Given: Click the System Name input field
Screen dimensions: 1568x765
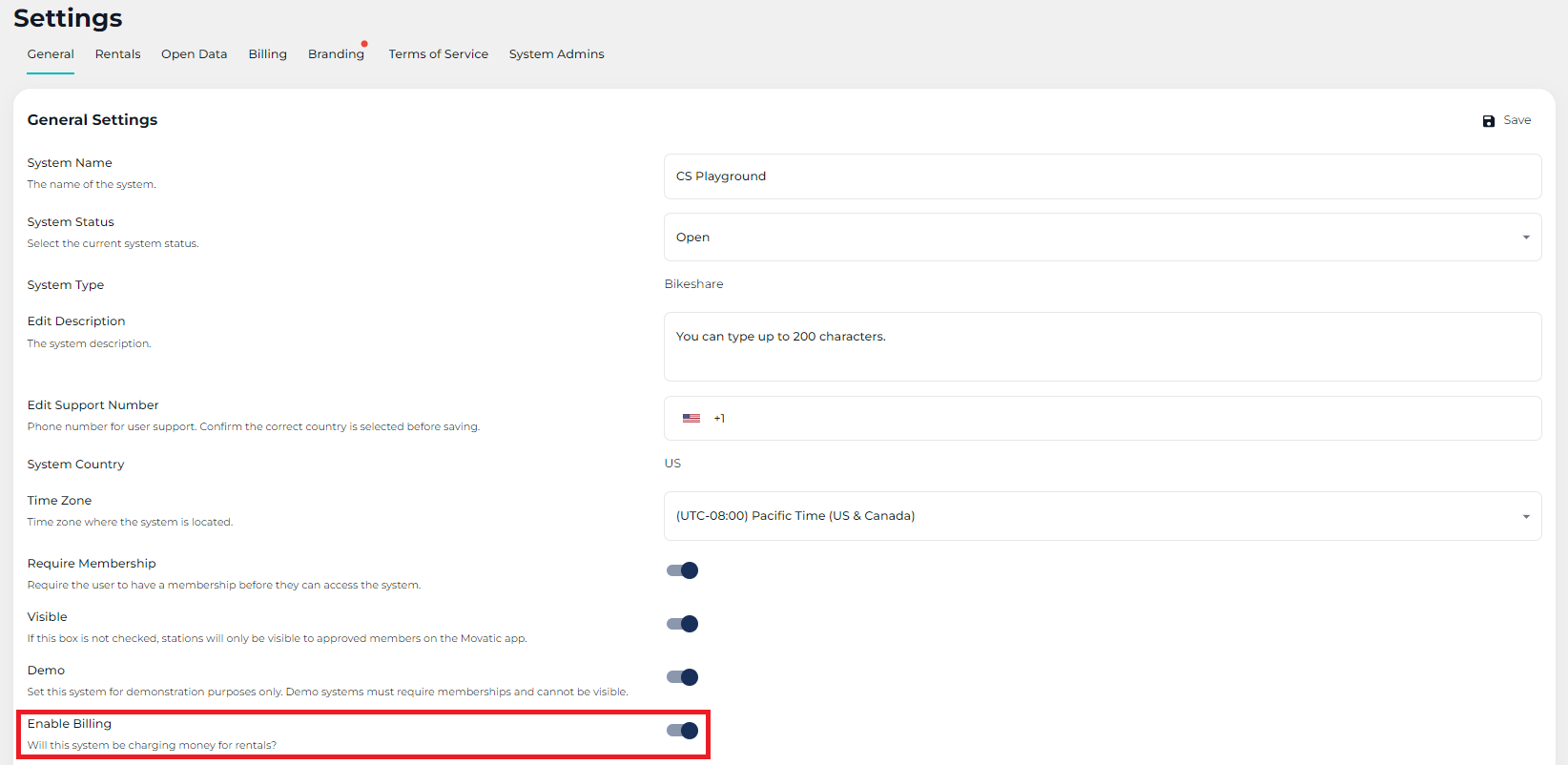Looking at the screenshot, I should point(1102,176).
